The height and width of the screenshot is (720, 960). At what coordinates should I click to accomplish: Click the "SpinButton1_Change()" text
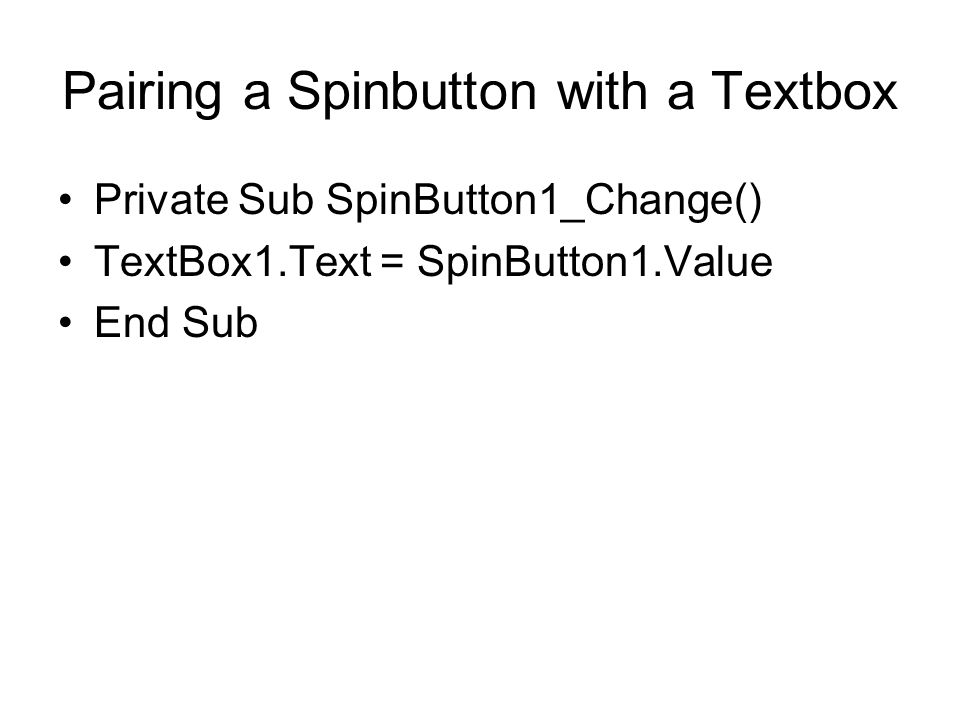tap(544, 201)
